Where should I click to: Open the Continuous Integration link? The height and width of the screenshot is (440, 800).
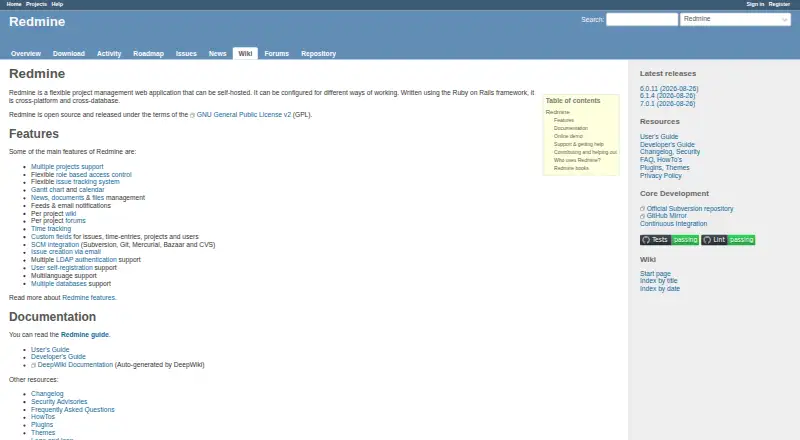tap(673, 224)
